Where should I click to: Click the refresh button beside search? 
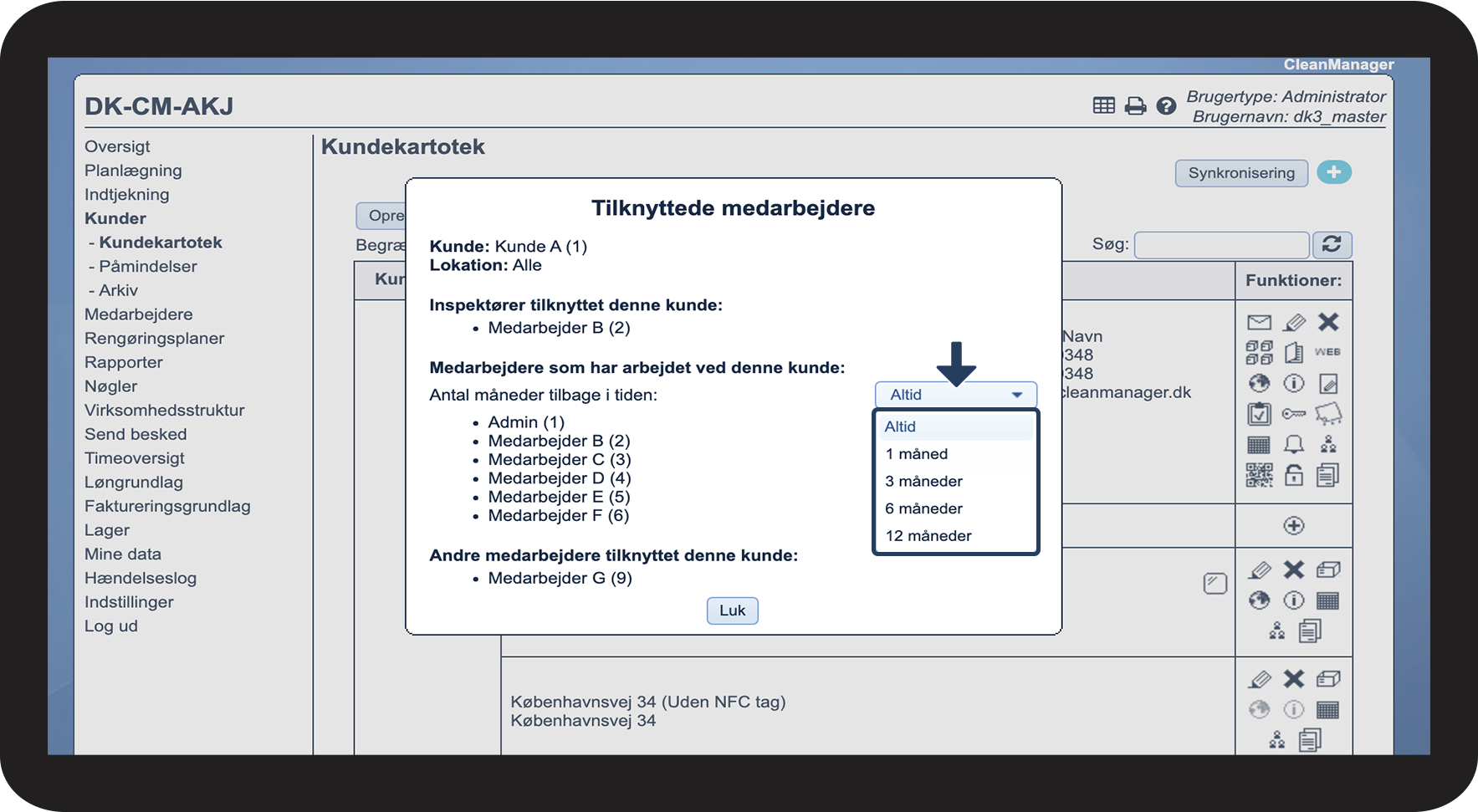[1332, 245]
